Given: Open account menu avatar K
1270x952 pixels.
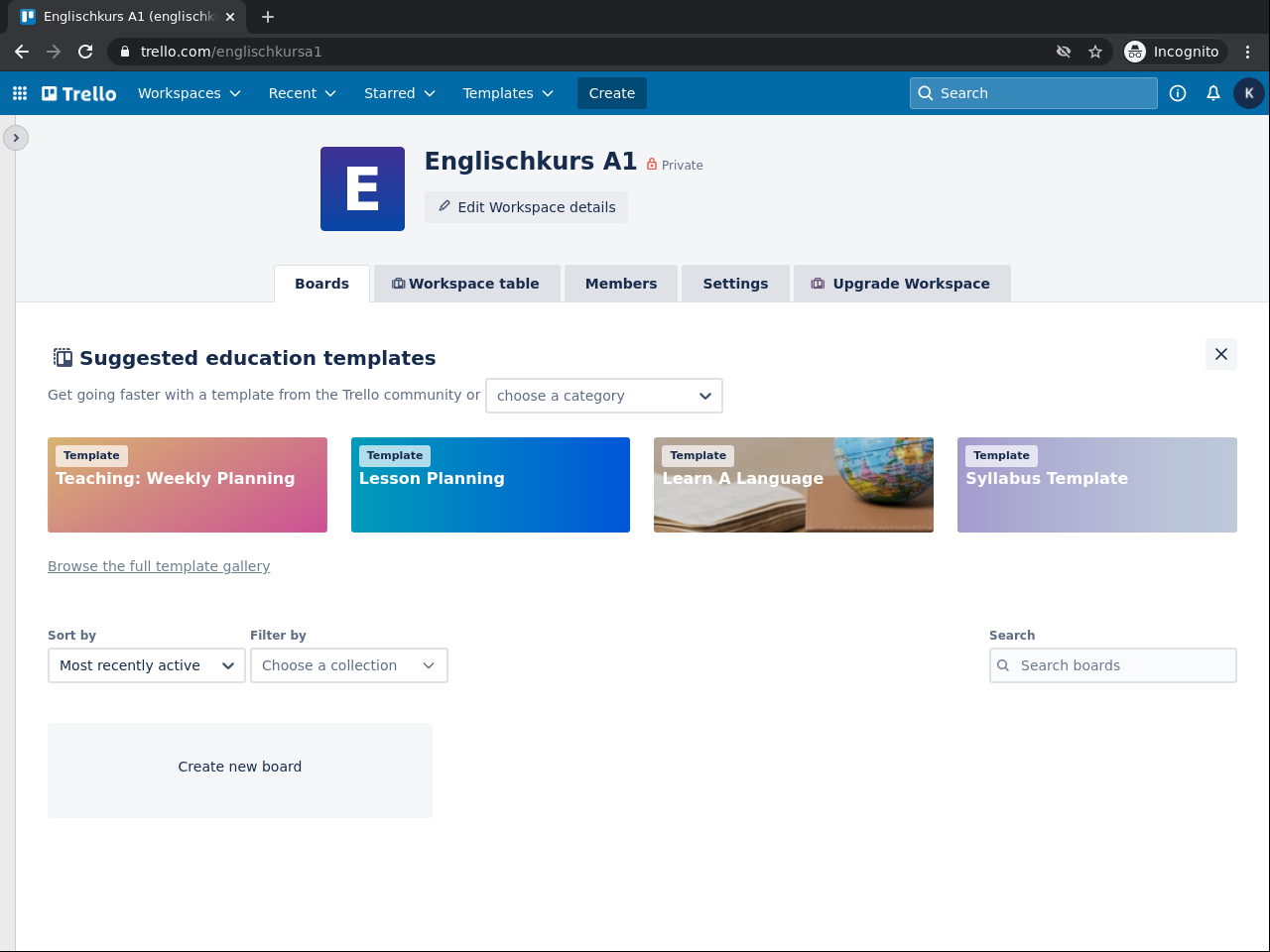Looking at the screenshot, I should (x=1249, y=93).
